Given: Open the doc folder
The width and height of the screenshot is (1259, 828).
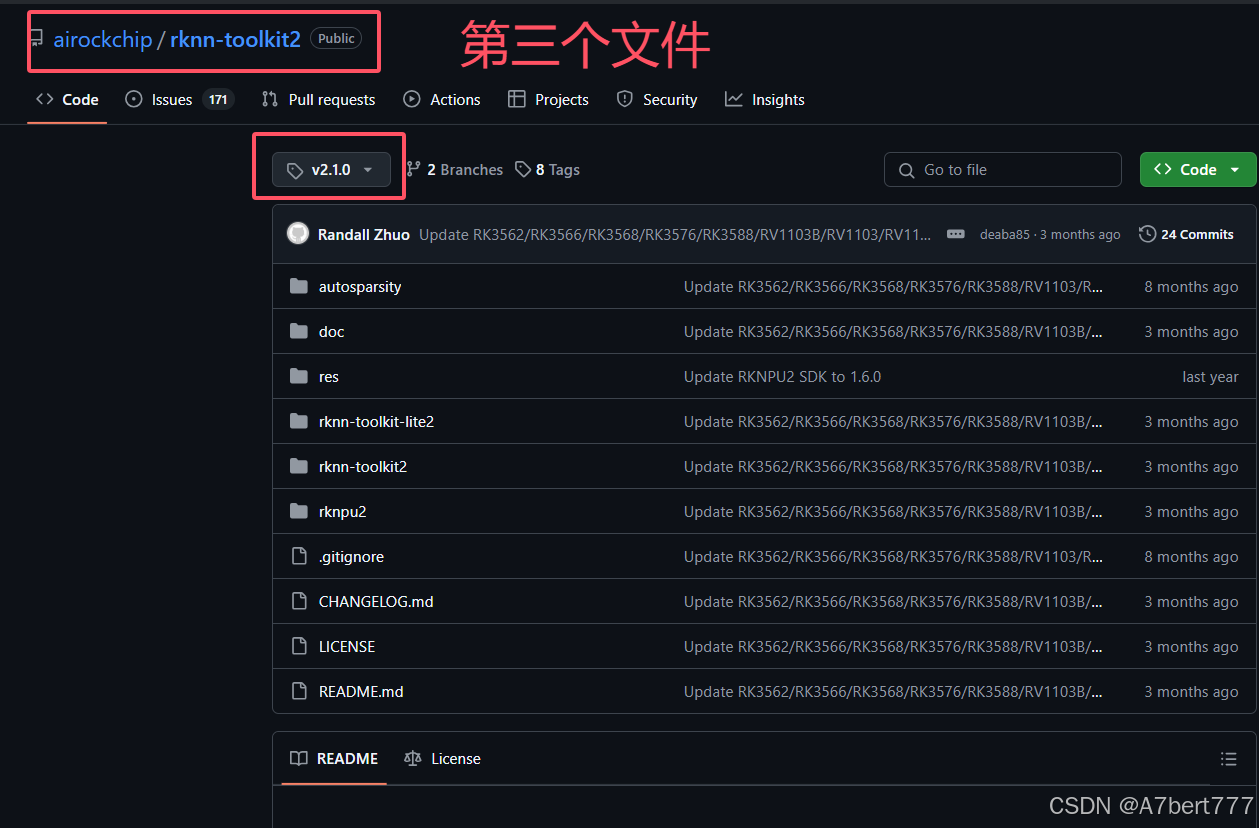Looking at the screenshot, I should tap(332, 331).
